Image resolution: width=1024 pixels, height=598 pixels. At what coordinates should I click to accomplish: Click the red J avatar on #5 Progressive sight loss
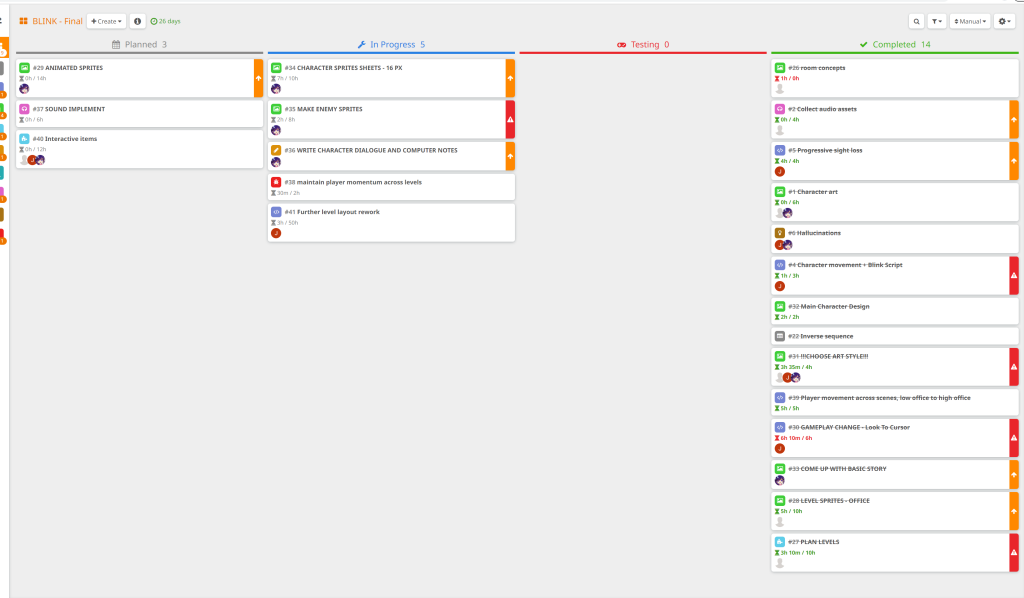[x=780, y=172]
